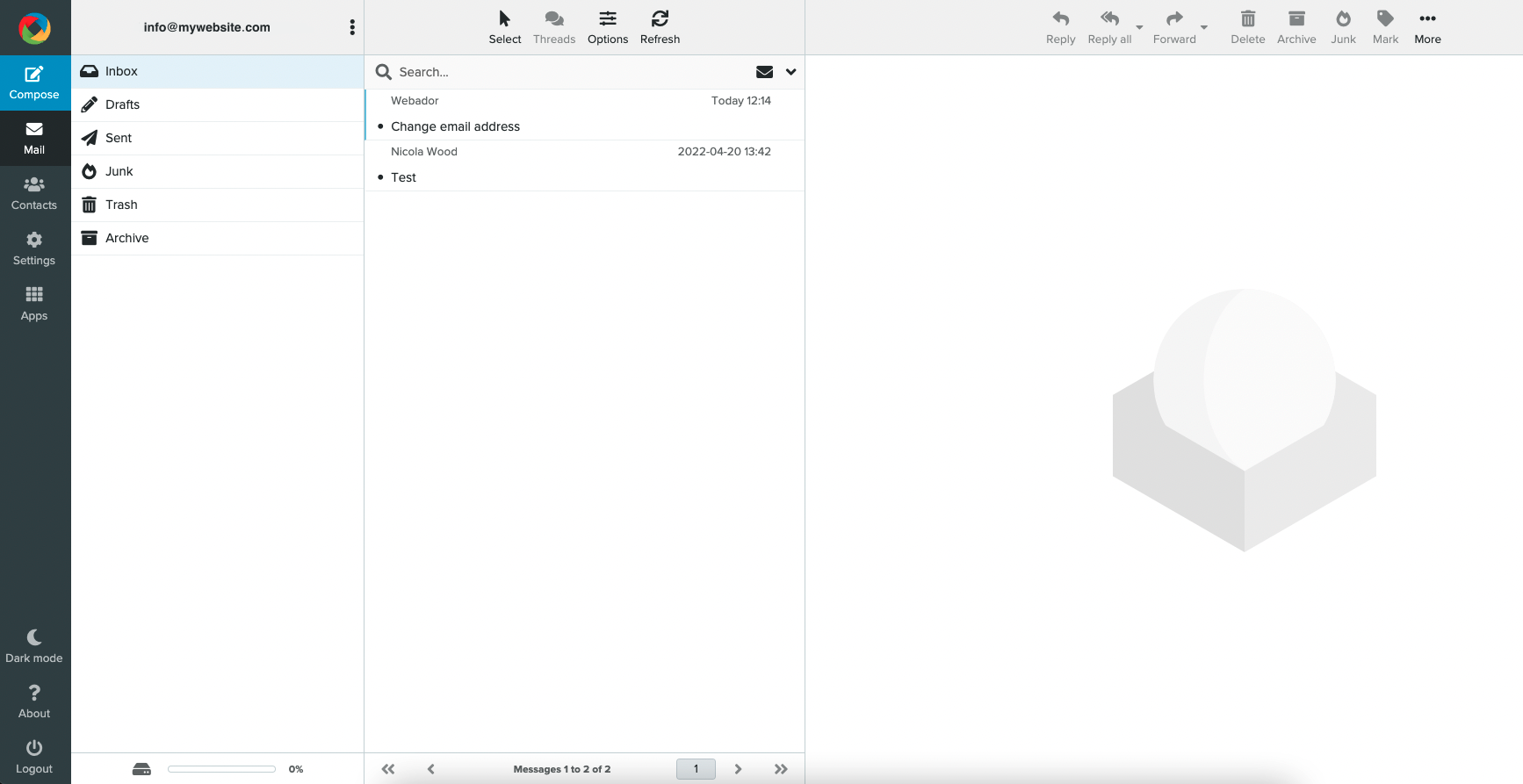1523x784 pixels.
Task: Toggle unread filter envelope in search bar
Action: 764,72
